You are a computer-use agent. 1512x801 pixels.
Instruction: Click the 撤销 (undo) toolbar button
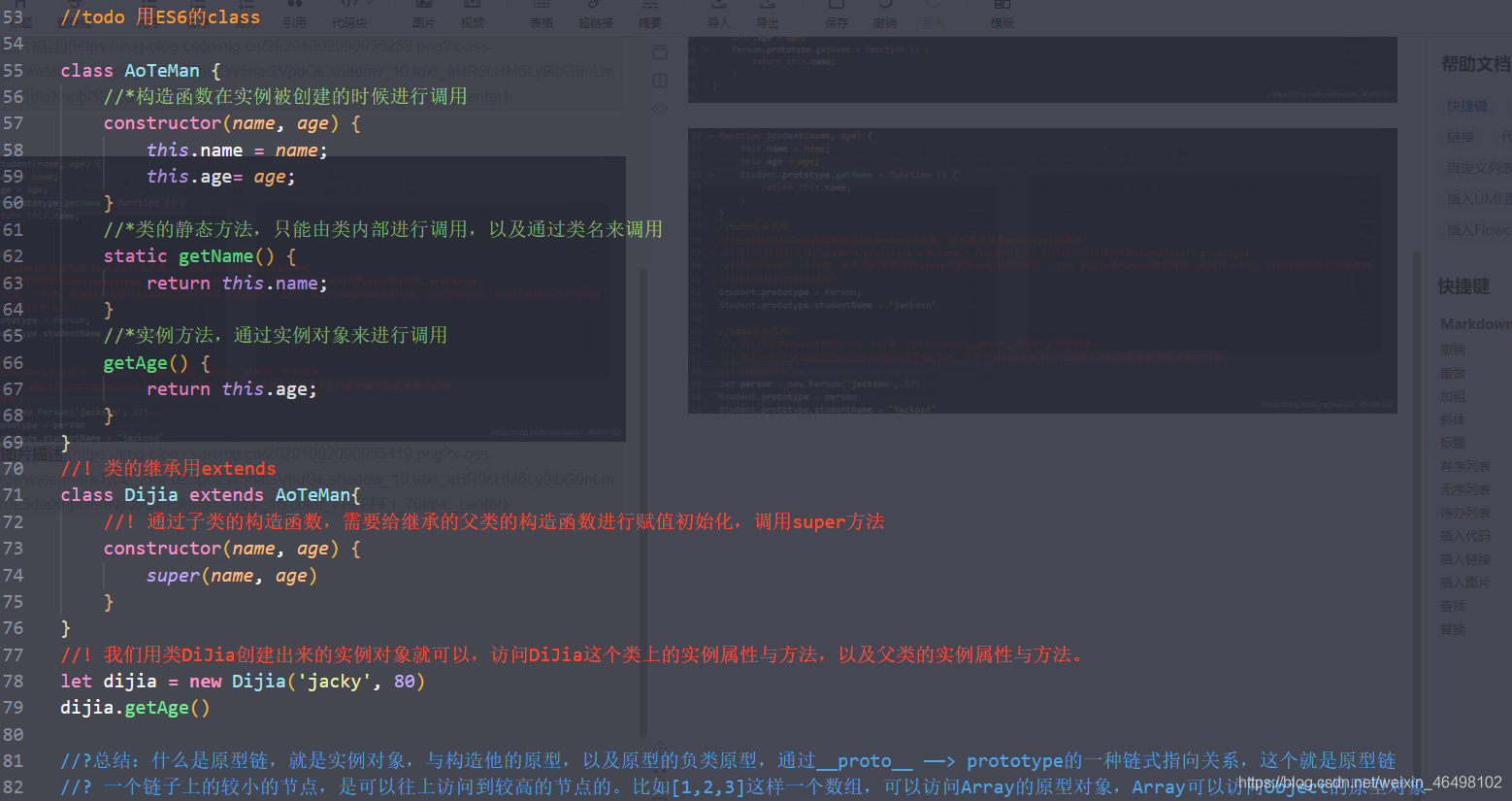(x=885, y=14)
